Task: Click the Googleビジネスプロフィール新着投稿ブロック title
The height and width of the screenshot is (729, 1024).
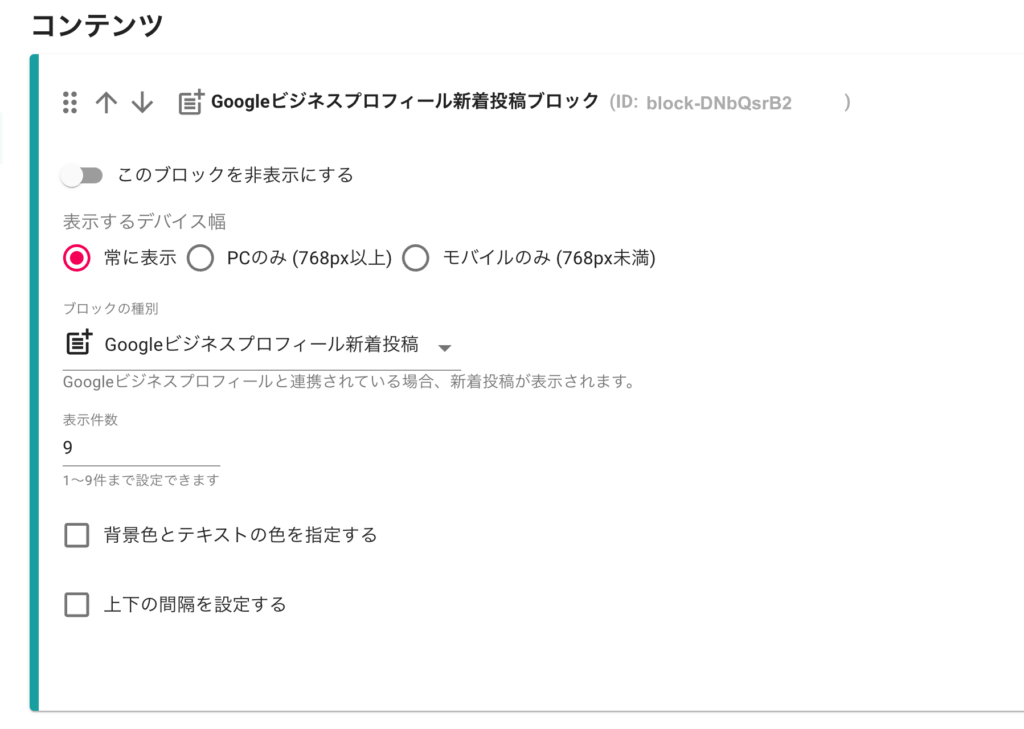Action: 405,101
